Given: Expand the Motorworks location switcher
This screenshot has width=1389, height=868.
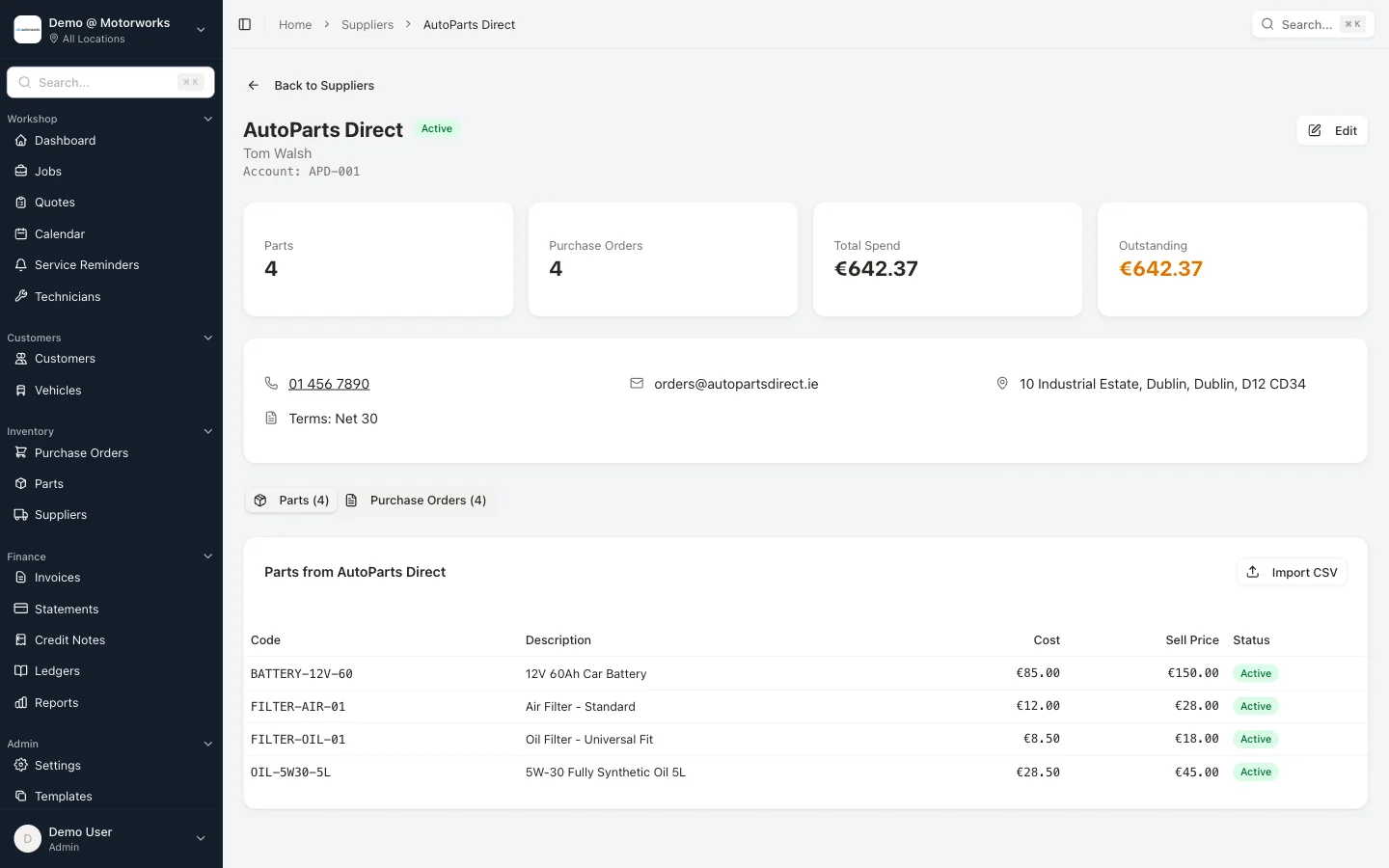Looking at the screenshot, I should click(201, 30).
